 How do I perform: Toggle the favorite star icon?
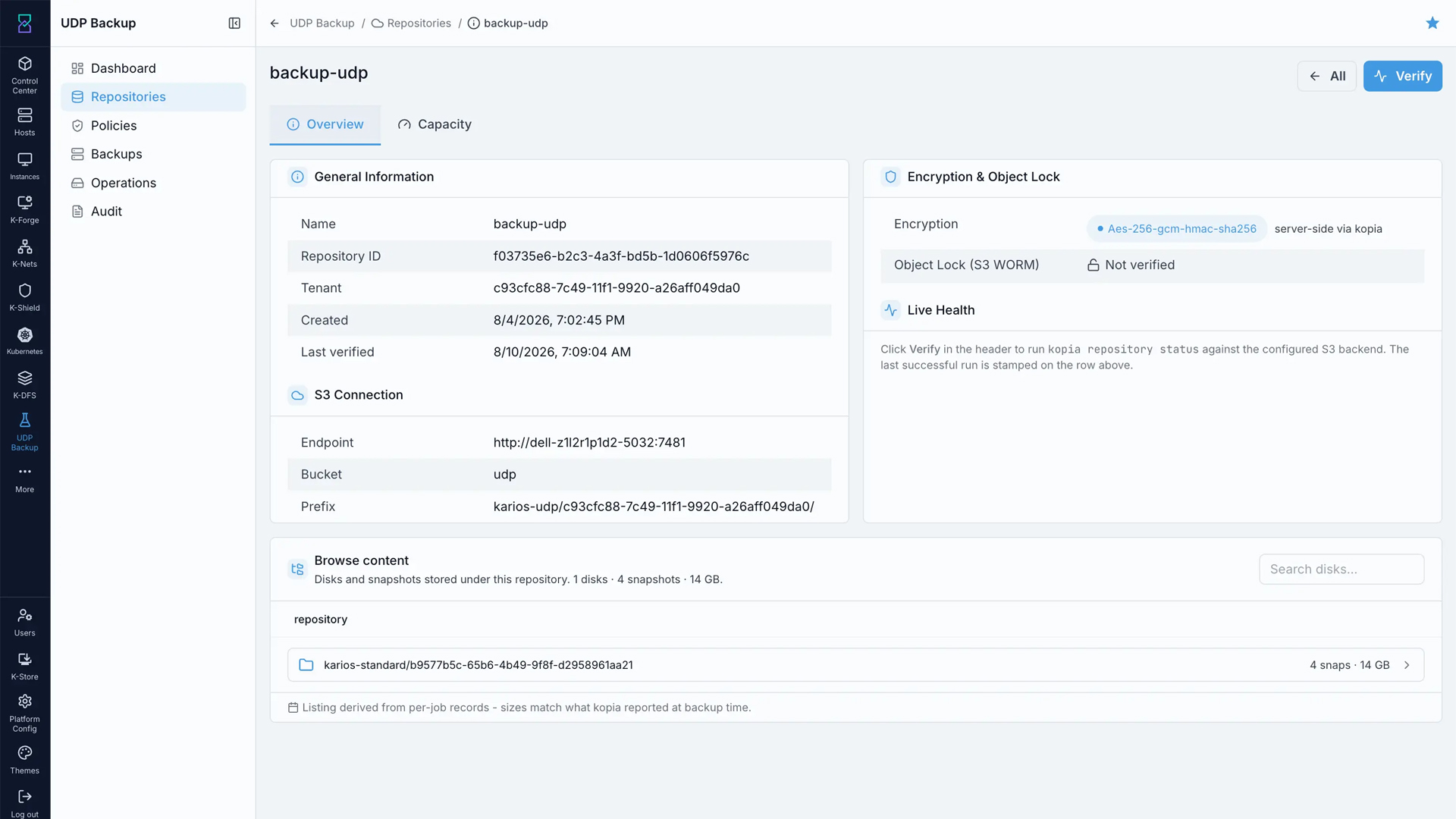click(1432, 23)
